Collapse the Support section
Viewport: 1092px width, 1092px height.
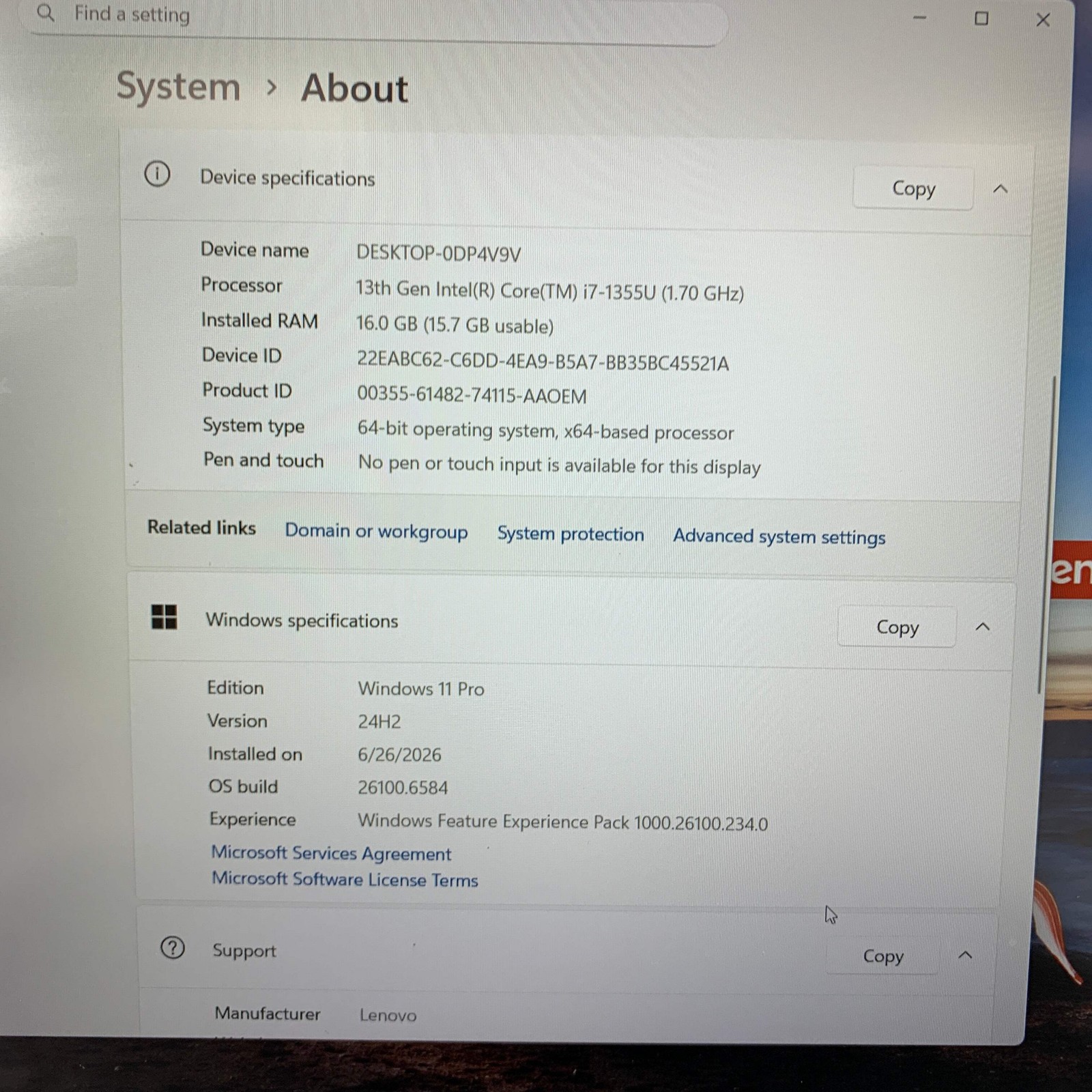pos(965,955)
